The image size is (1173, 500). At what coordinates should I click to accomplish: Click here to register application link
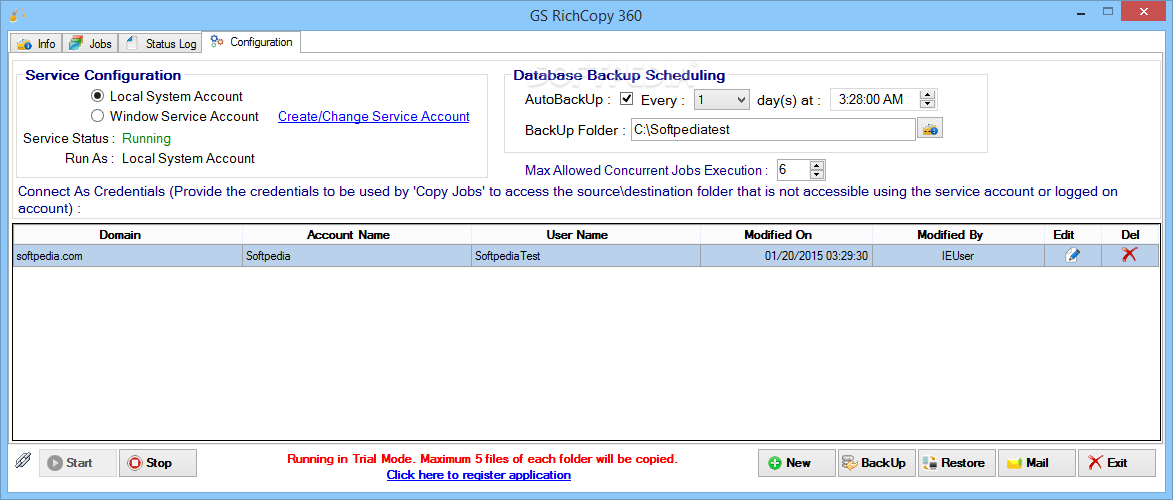pos(479,475)
